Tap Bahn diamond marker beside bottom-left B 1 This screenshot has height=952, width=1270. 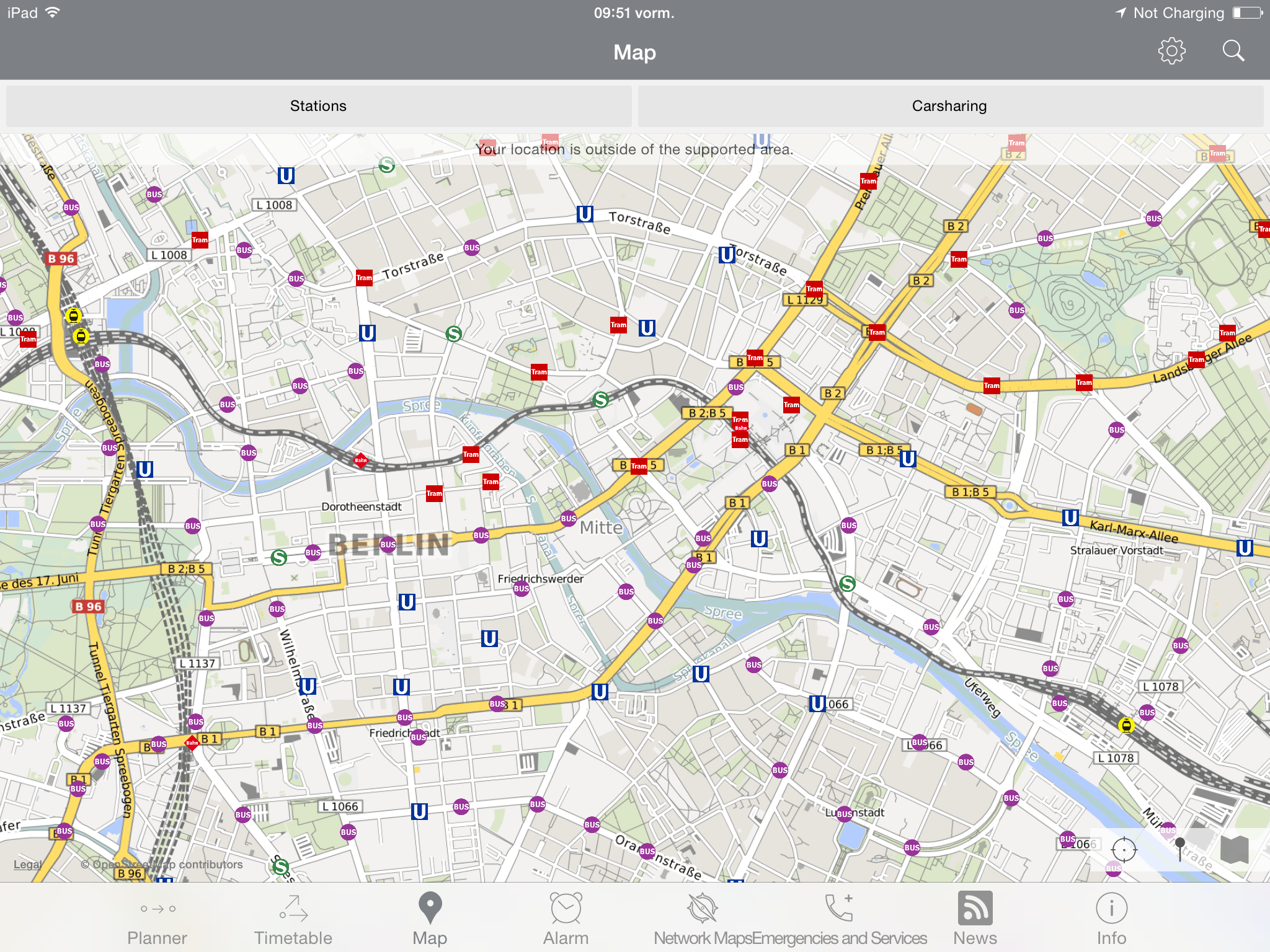pyautogui.click(x=192, y=743)
